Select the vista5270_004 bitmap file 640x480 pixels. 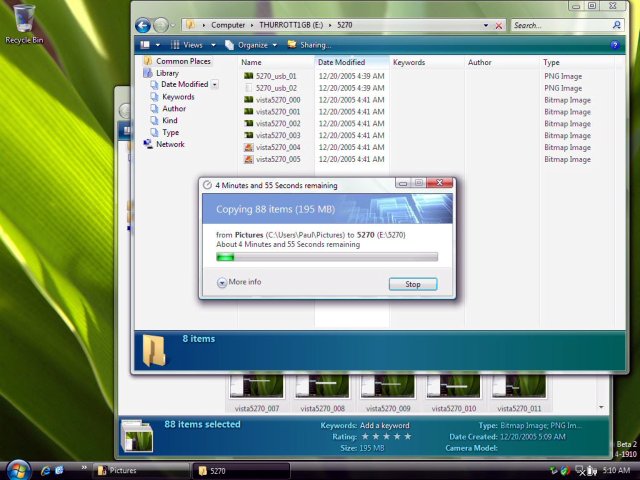(x=277, y=147)
